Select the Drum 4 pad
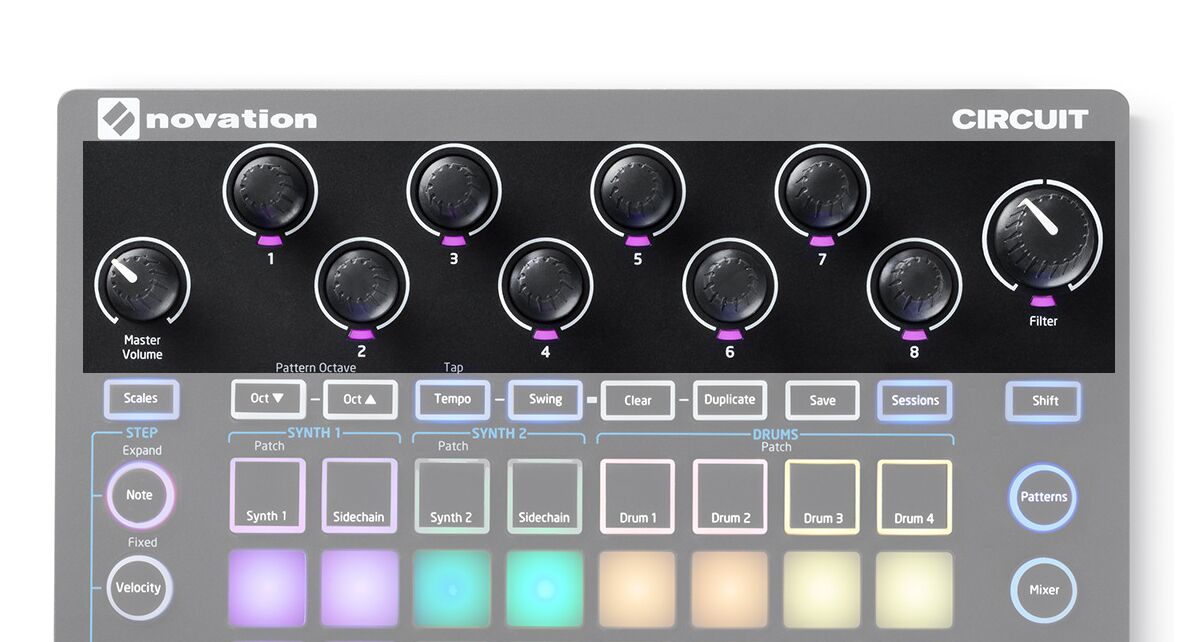1204x642 pixels. (x=915, y=497)
